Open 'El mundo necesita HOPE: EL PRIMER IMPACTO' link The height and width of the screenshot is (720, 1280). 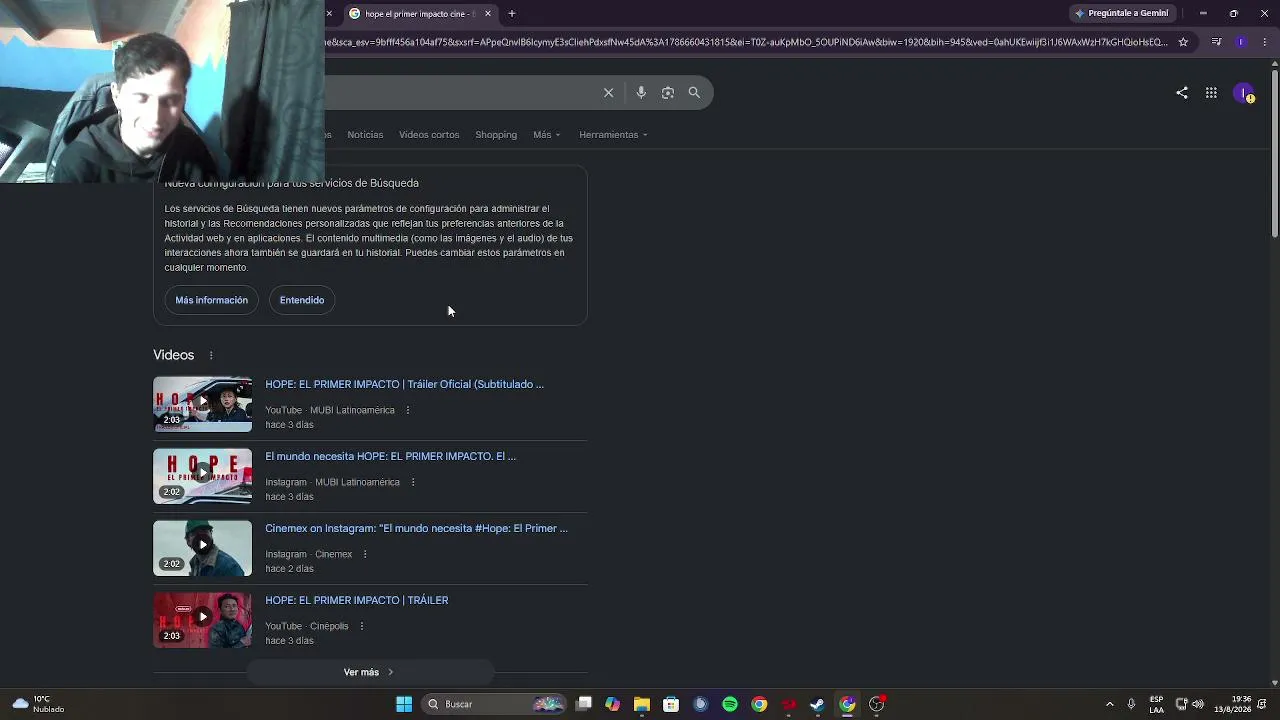point(390,456)
